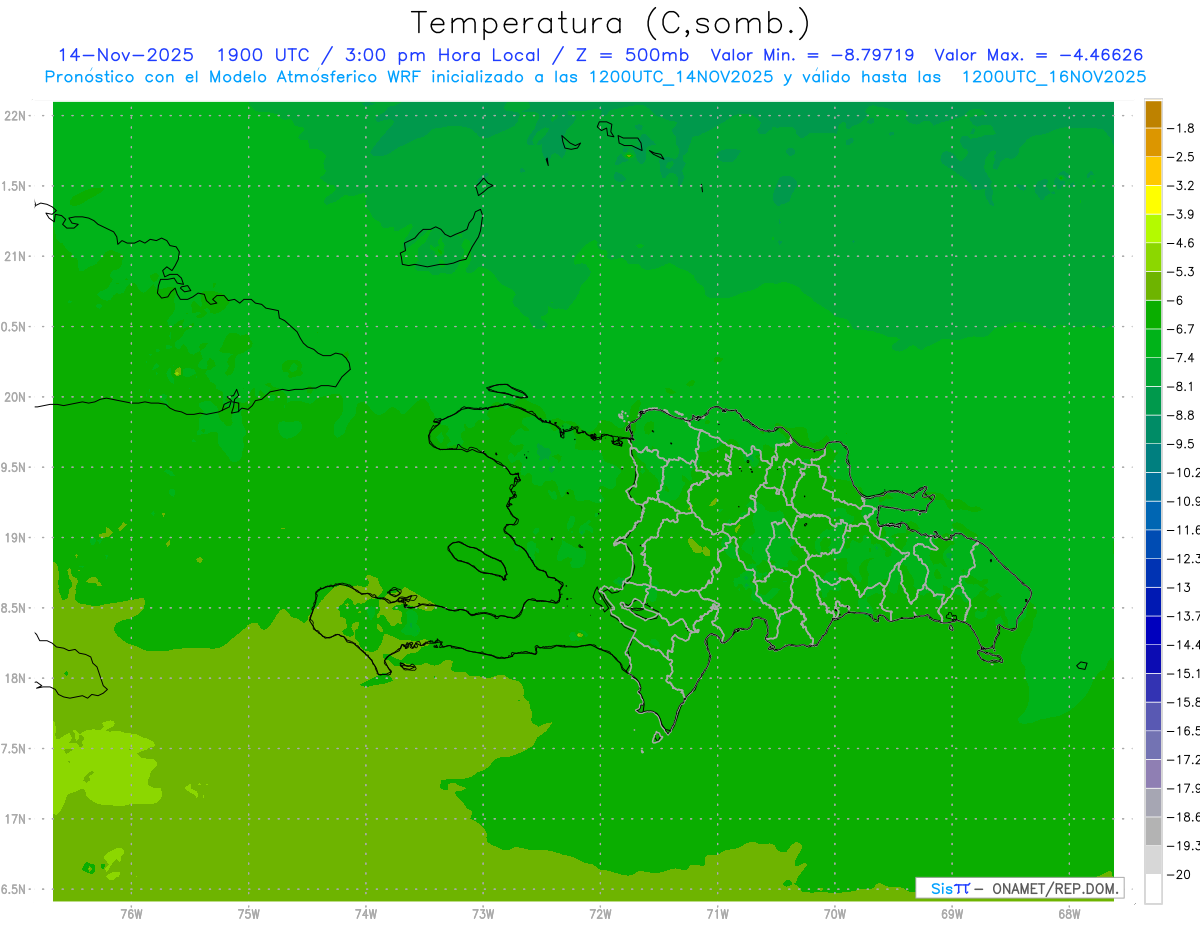Click the dark blue swatch between -13.7 and -14.4
The height and width of the screenshot is (927, 1200).
1153,630
